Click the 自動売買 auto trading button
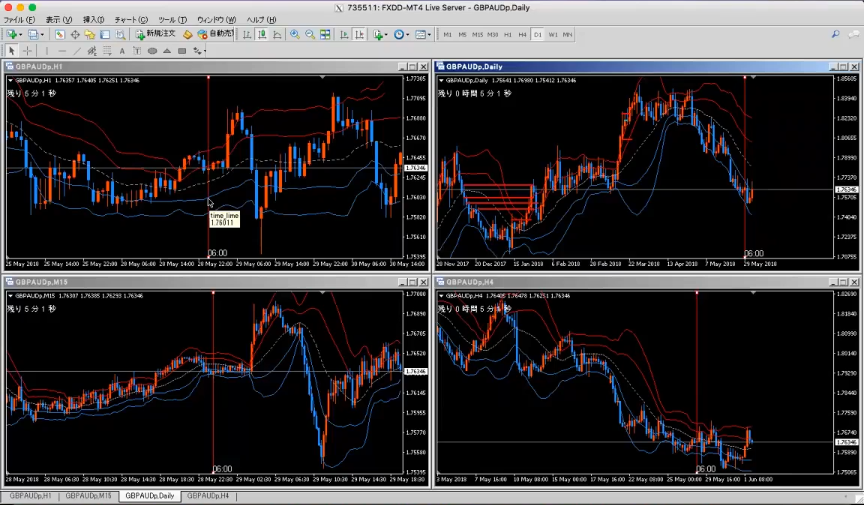Screen dimensions: 864x505 [x=214, y=34]
